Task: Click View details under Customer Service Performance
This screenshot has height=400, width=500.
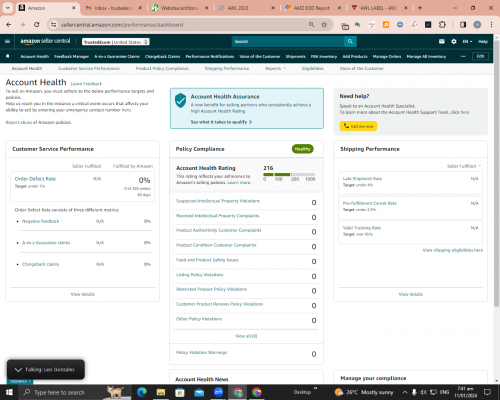Action: click(83, 294)
